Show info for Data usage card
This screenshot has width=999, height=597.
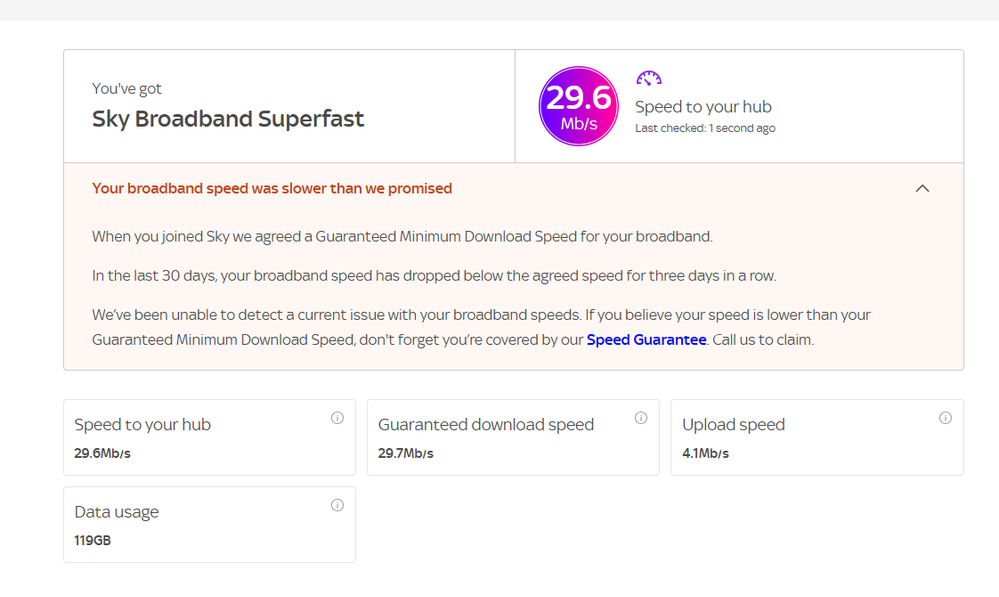[x=337, y=505]
